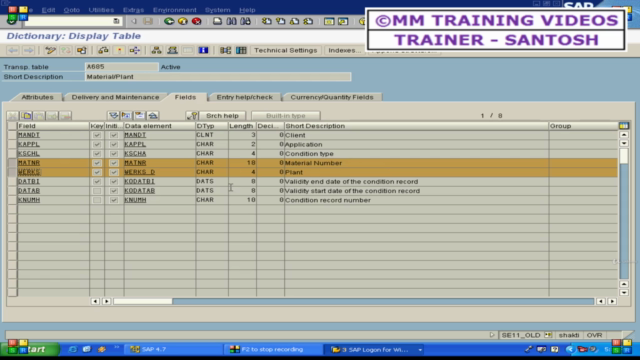Click the Previous Page icon

pyautogui.click(x=280, y=21)
